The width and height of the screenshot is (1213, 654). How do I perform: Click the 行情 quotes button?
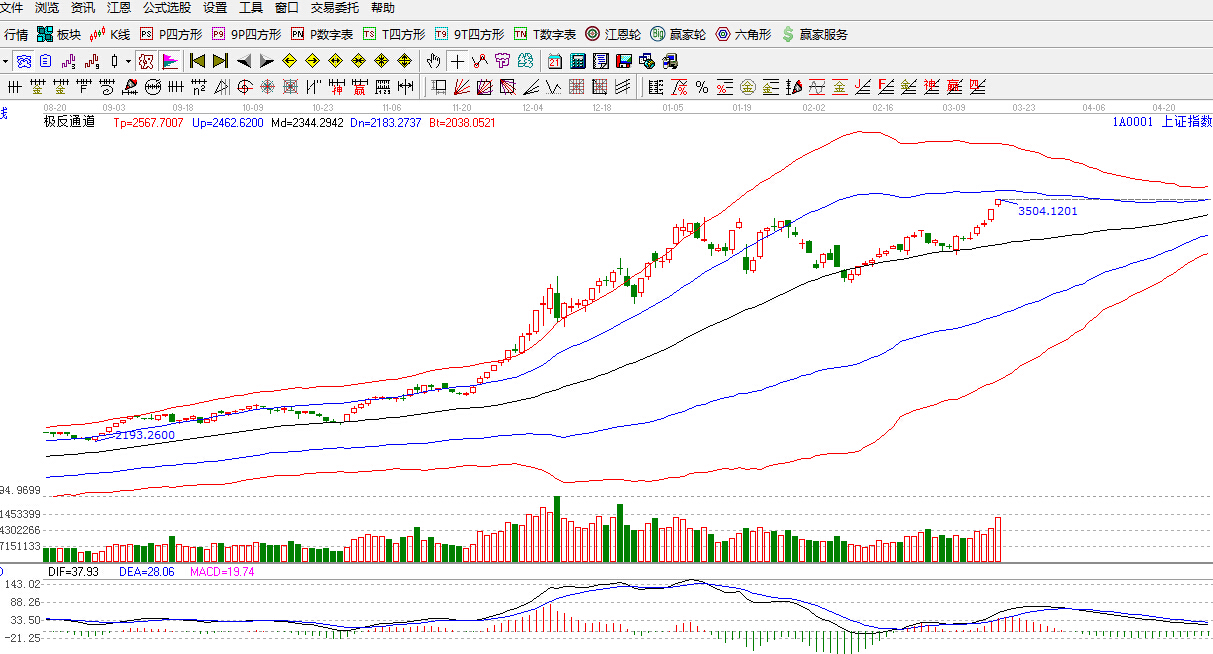coord(16,34)
